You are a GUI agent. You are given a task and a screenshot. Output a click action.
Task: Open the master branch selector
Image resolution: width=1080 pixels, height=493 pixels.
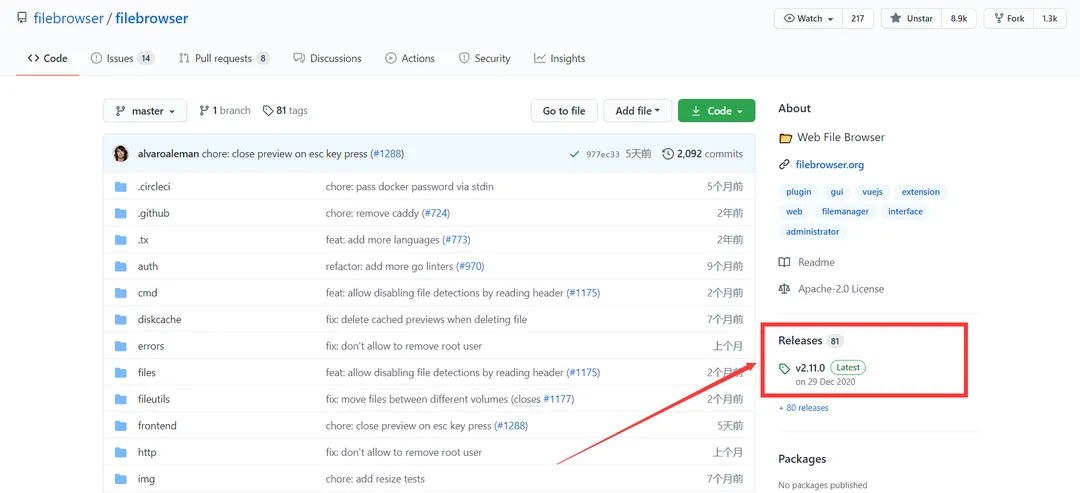pos(145,111)
